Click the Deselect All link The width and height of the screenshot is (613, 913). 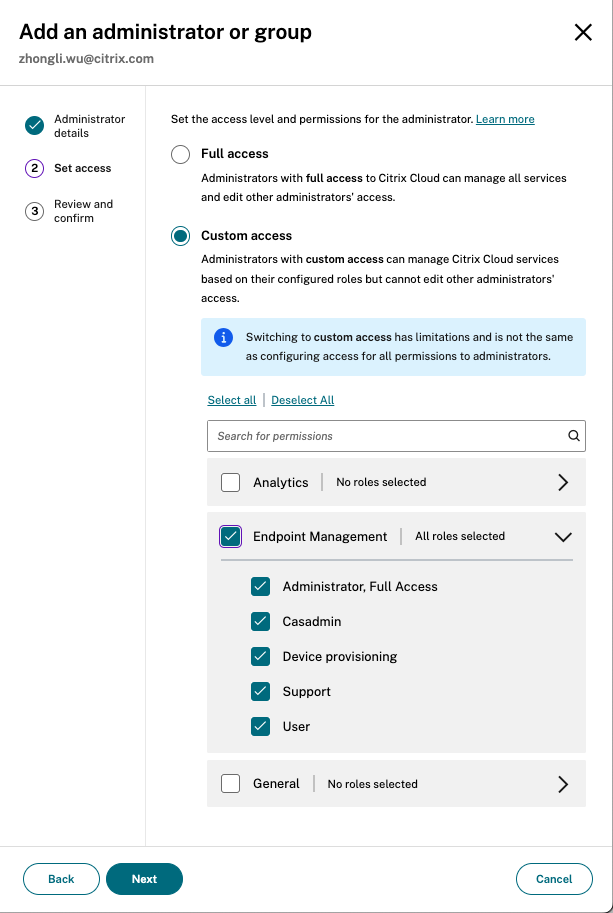302,400
